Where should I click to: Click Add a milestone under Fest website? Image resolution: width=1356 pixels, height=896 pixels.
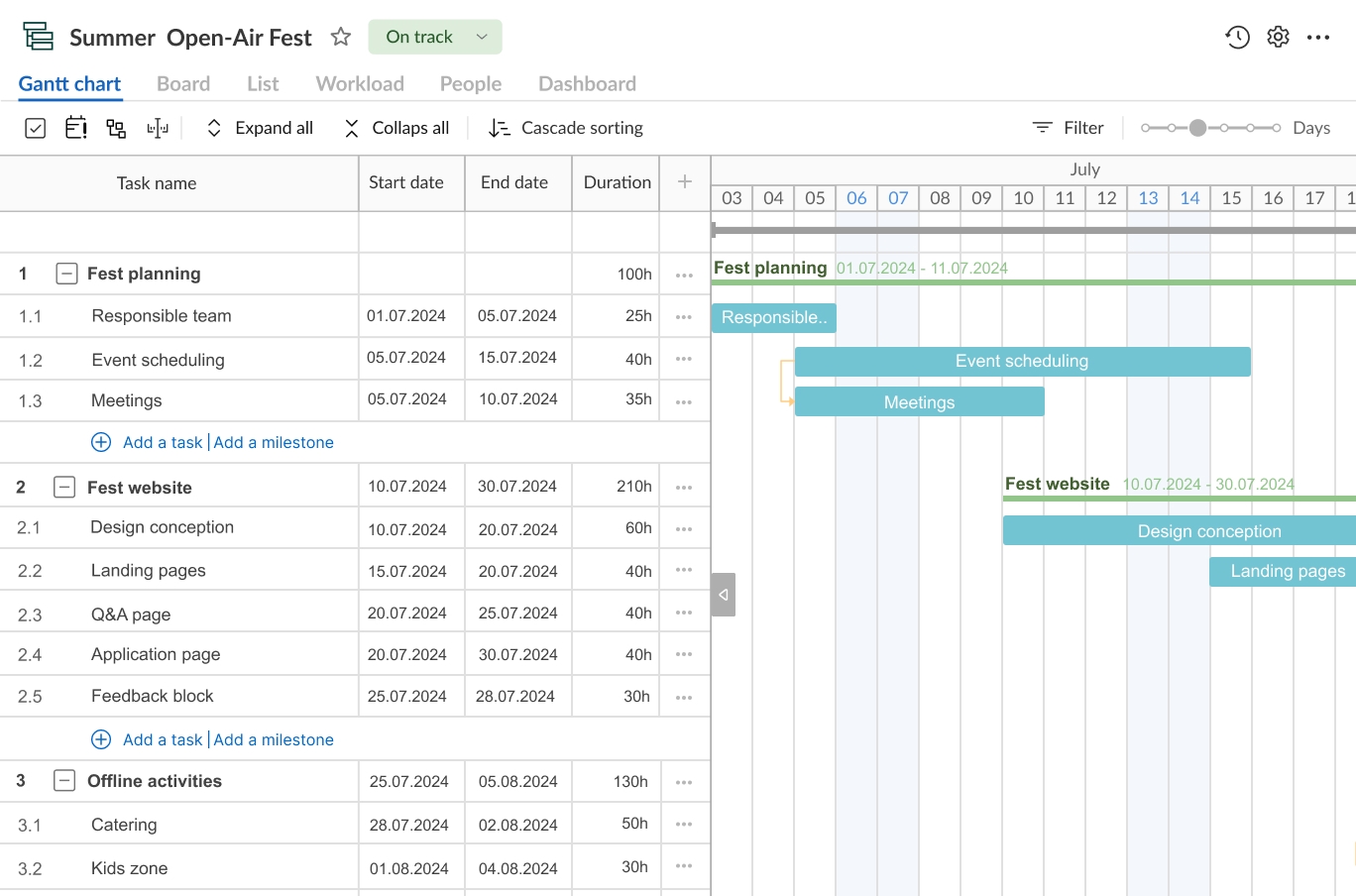274,739
